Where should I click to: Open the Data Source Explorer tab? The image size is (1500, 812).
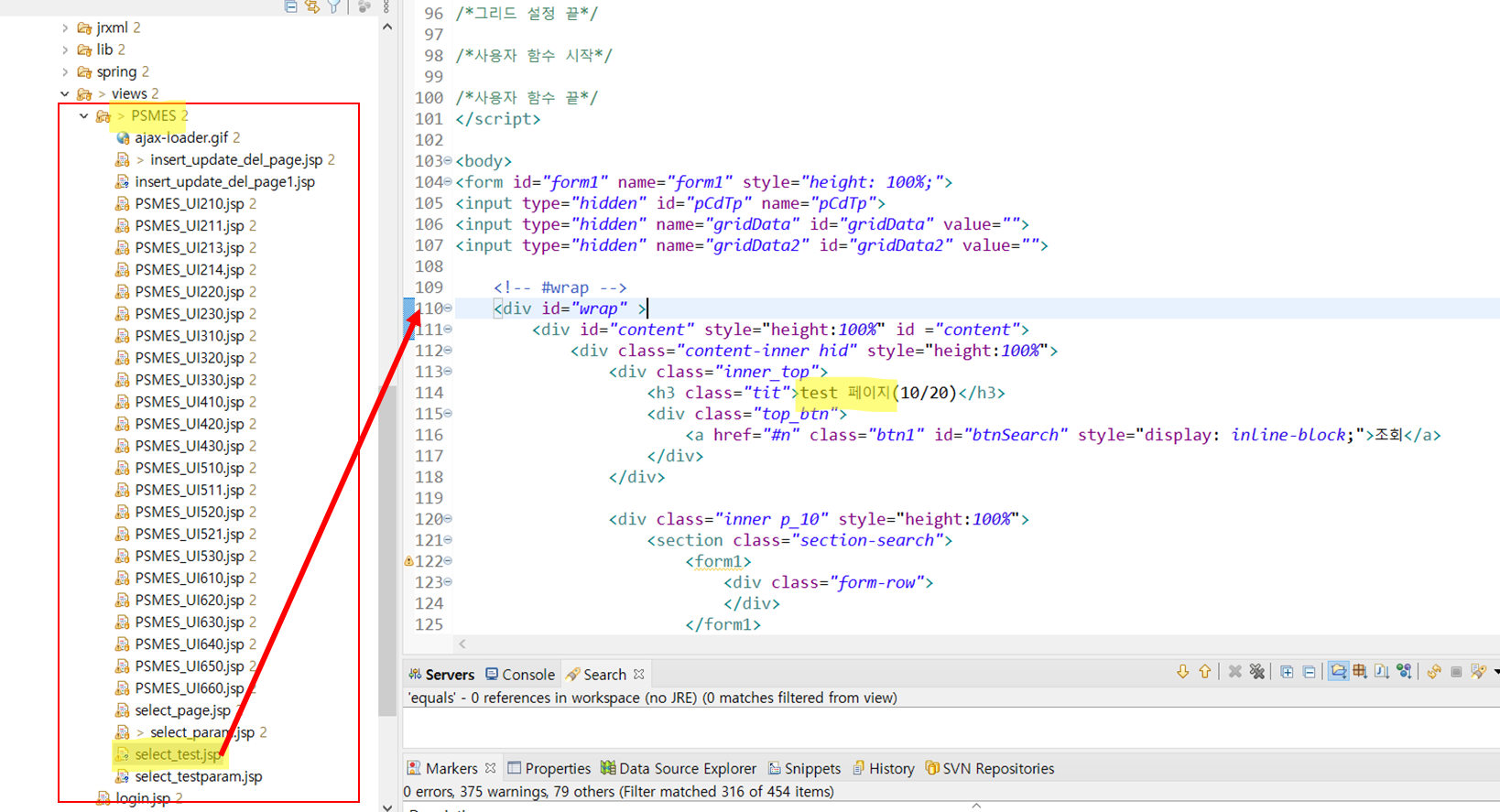(x=679, y=768)
